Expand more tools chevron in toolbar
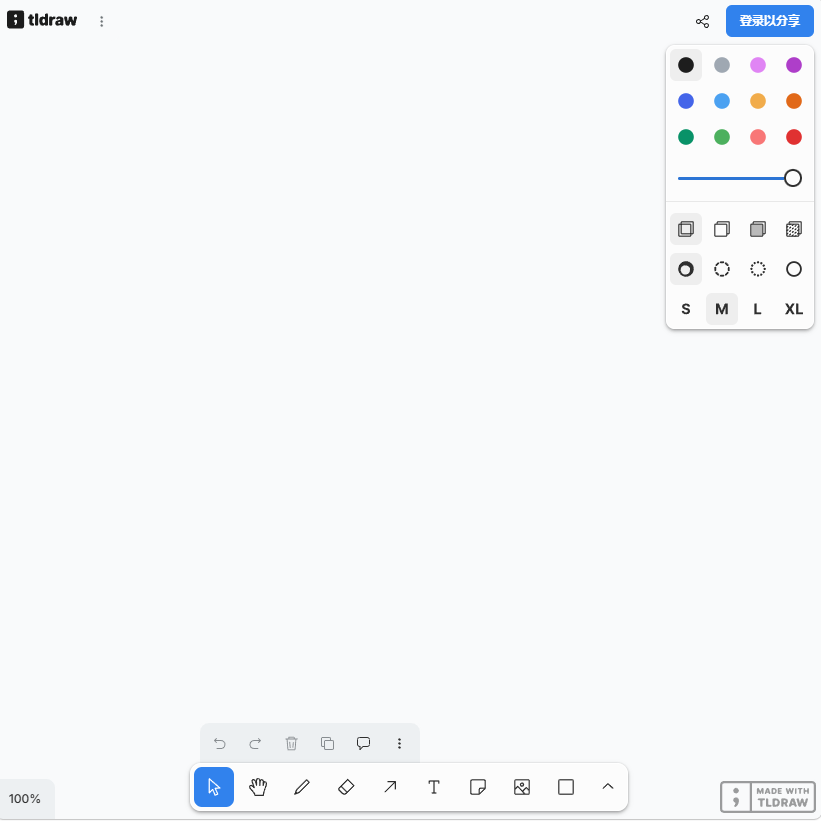This screenshot has height=821, width=821. [607, 787]
